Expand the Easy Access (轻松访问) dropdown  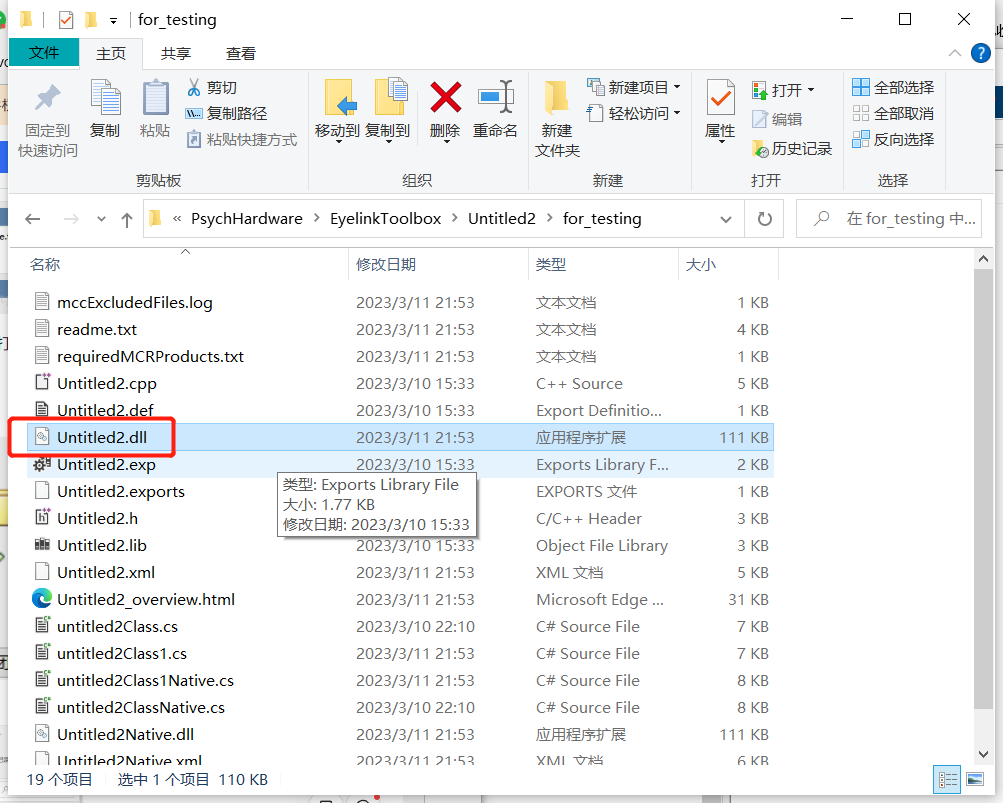coord(677,113)
